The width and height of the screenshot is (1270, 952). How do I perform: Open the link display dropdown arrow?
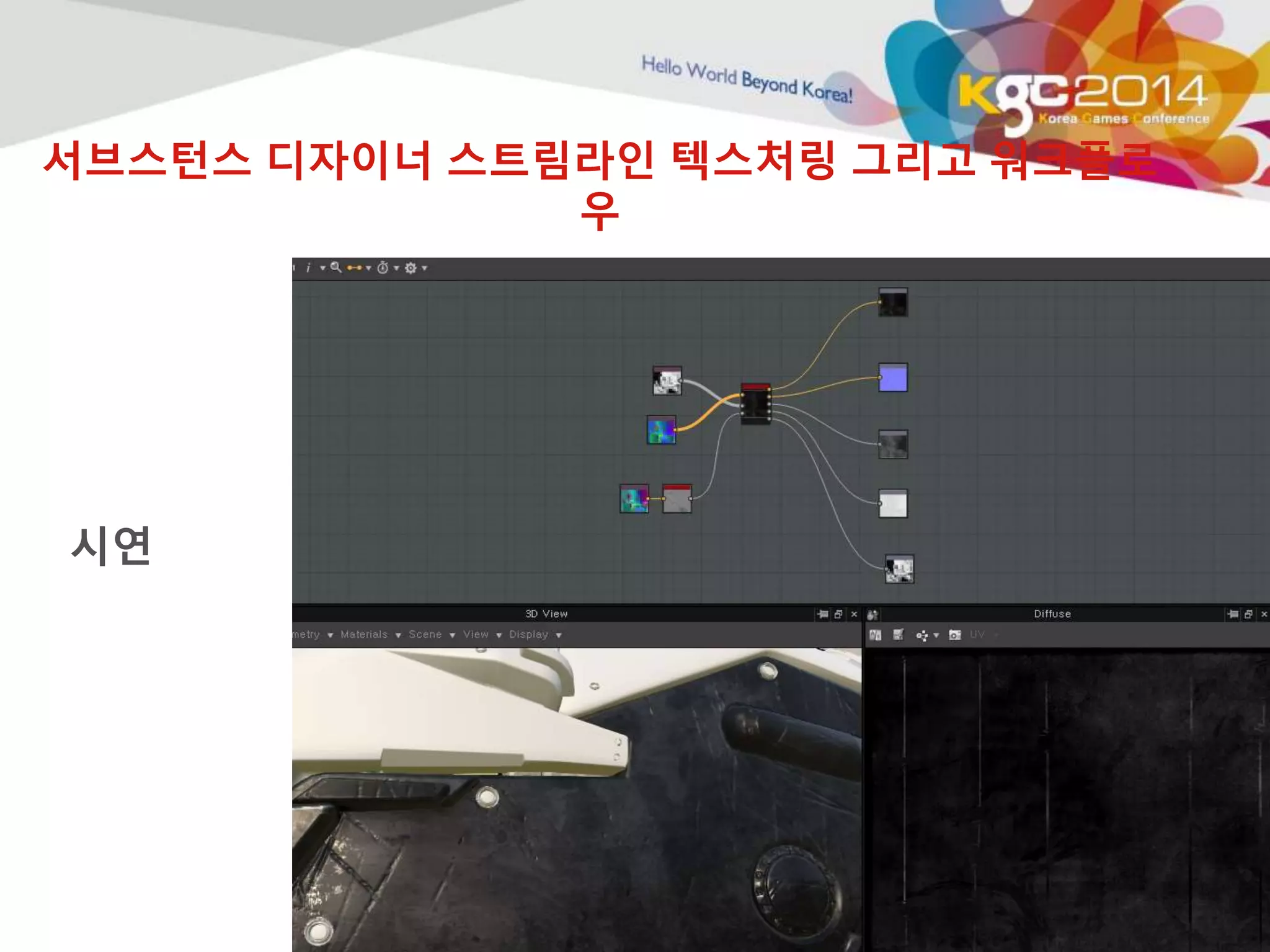point(368,268)
